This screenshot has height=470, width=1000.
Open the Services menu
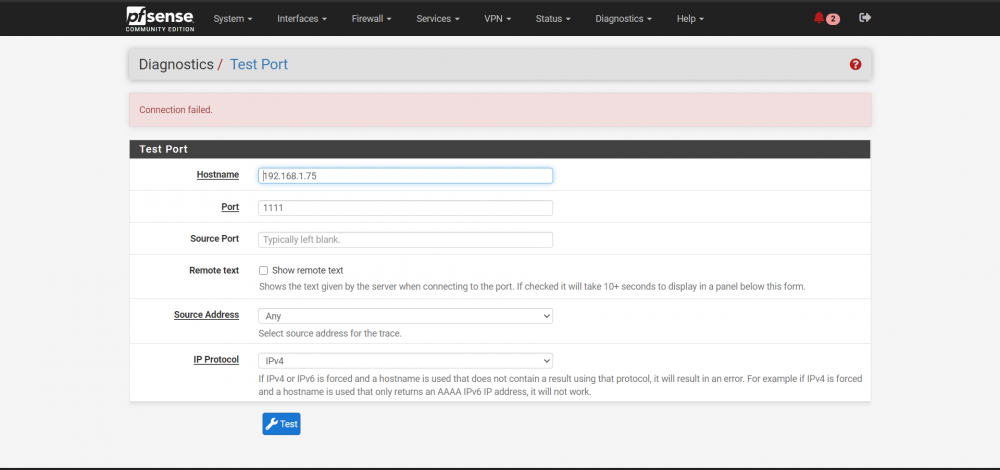click(x=438, y=19)
